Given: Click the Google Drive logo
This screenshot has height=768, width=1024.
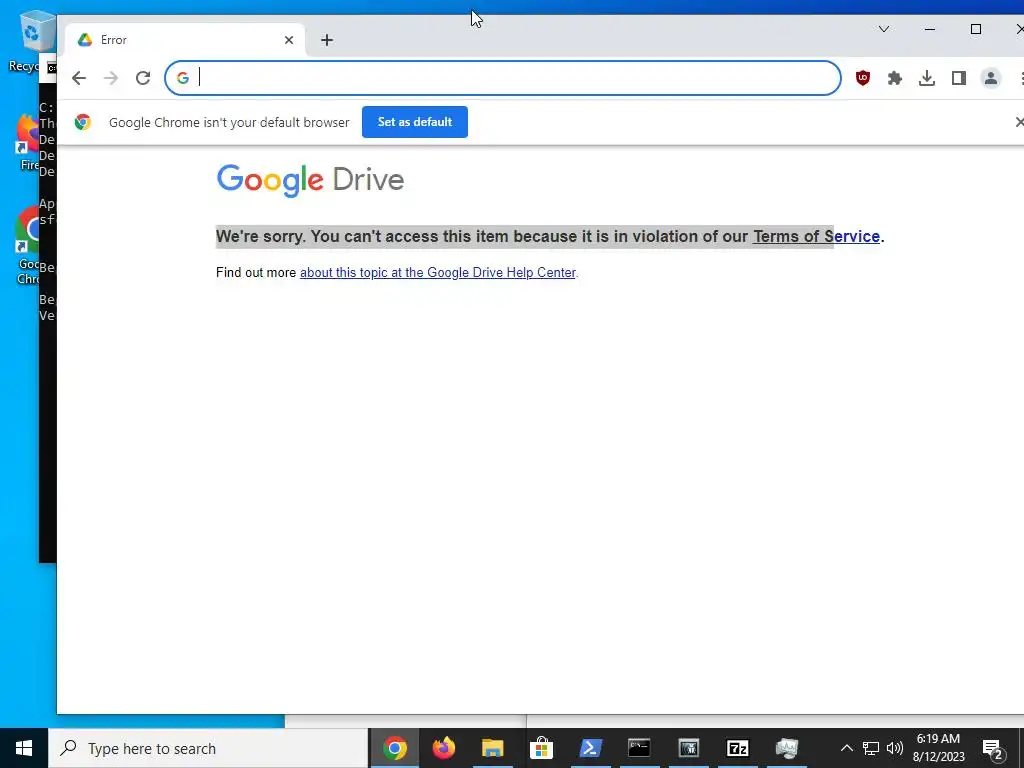Looking at the screenshot, I should 310,180.
